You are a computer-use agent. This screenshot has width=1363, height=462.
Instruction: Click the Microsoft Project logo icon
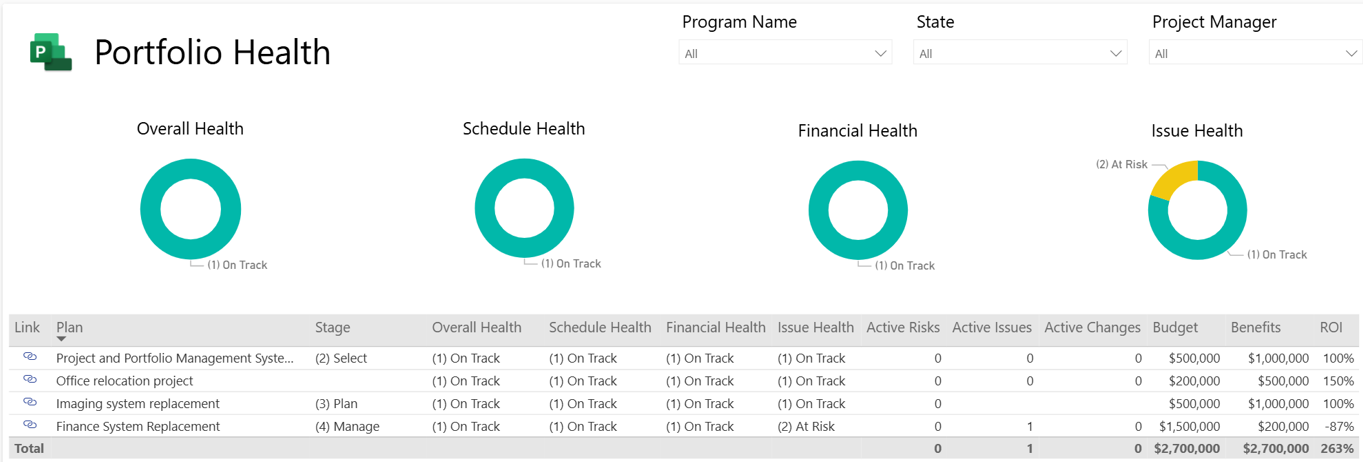(50, 52)
